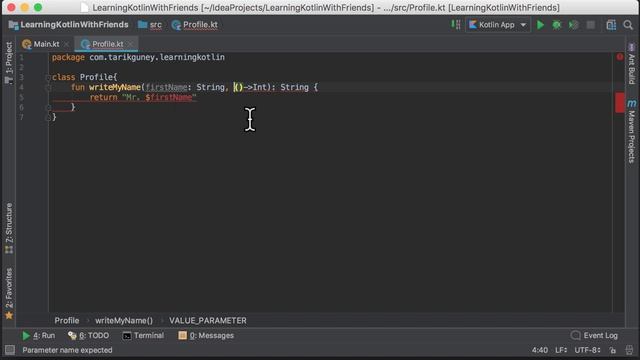The width and height of the screenshot is (640, 360).
Task: Click Profile in bottom breadcrumb
Action: tap(67, 321)
